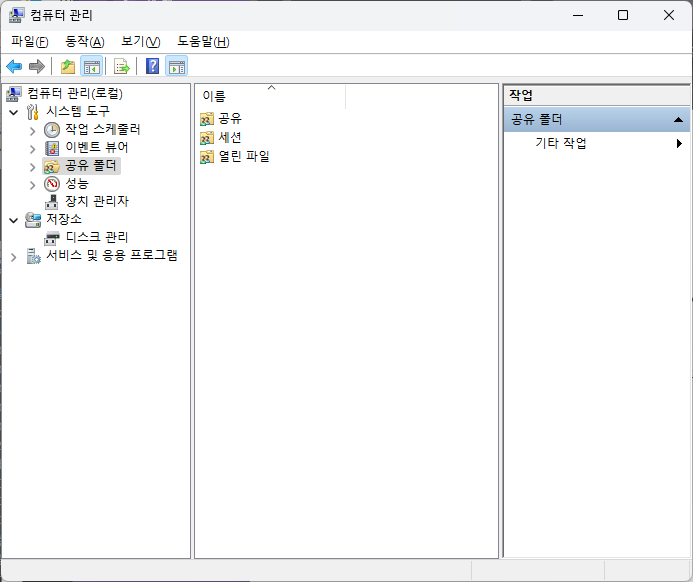Toggle Show/Hide Console Tree toolbar icon
The width and height of the screenshot is (693, 582).
[91, 67]
